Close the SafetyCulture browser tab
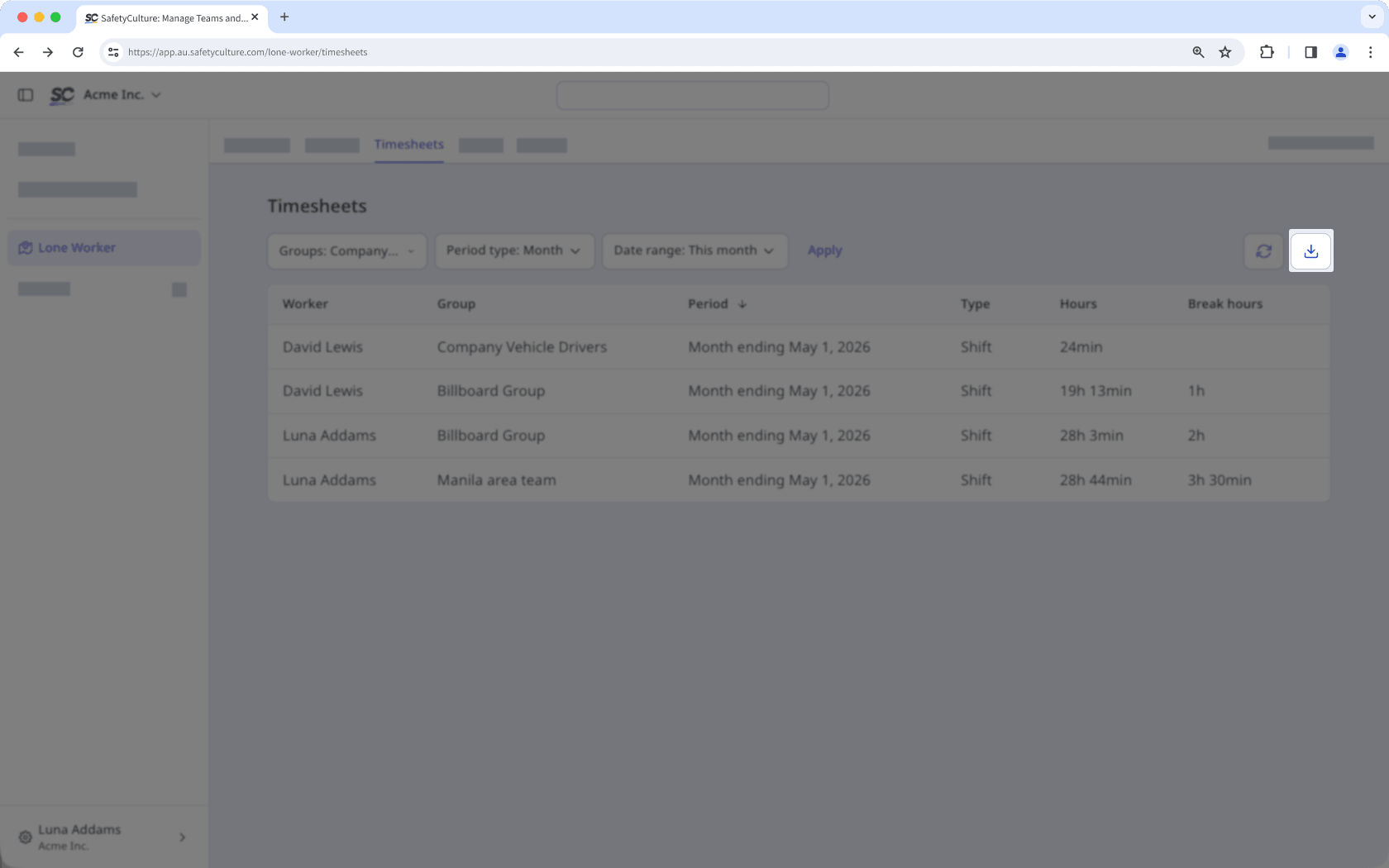 pyautogui.click(x=255, y=17)
